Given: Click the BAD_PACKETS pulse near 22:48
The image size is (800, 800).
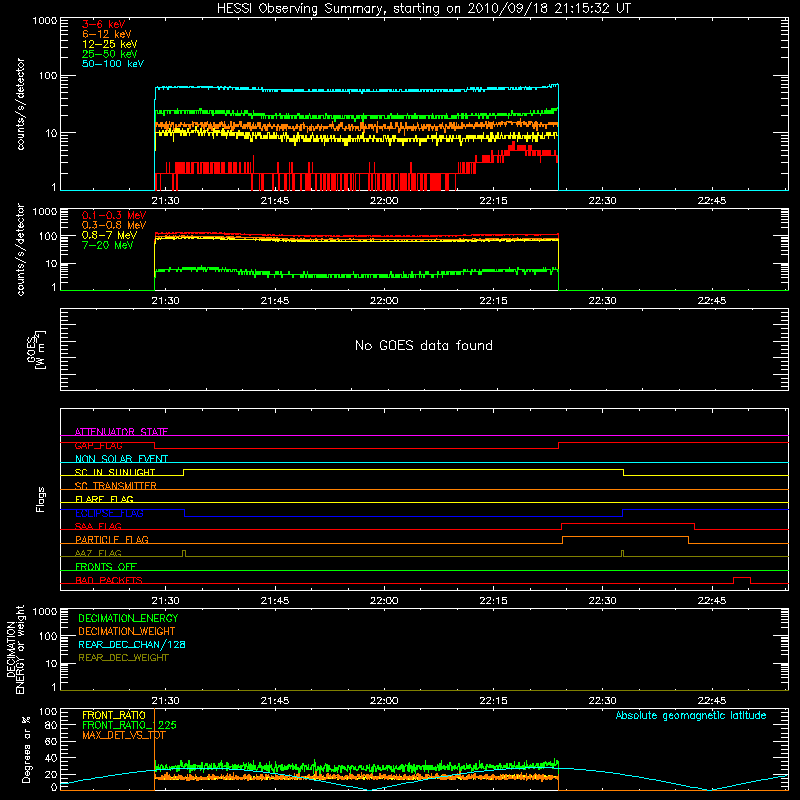Looking at the screenshot, I should (x=742, y=578).
